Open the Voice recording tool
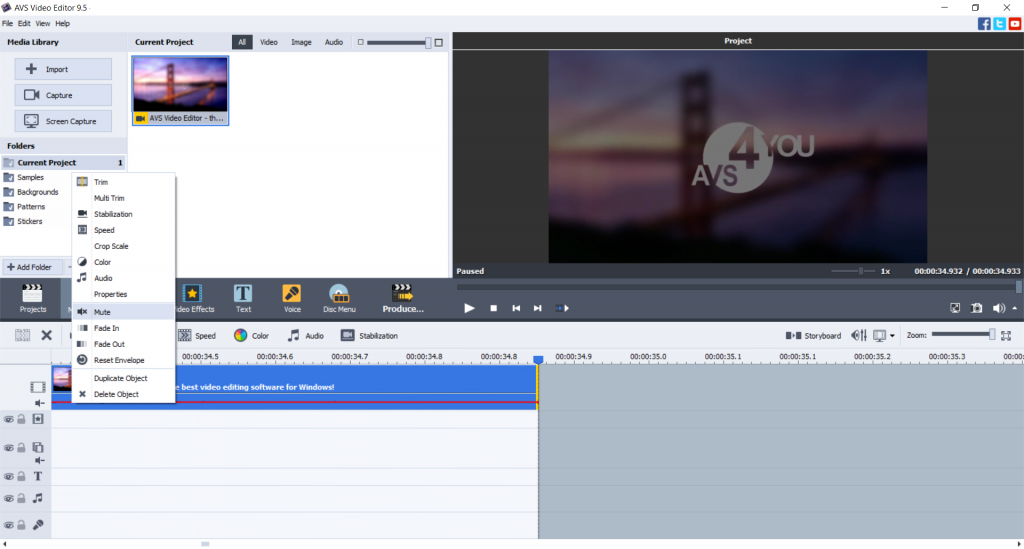The image size is (1024, 549). pos(292,297)
